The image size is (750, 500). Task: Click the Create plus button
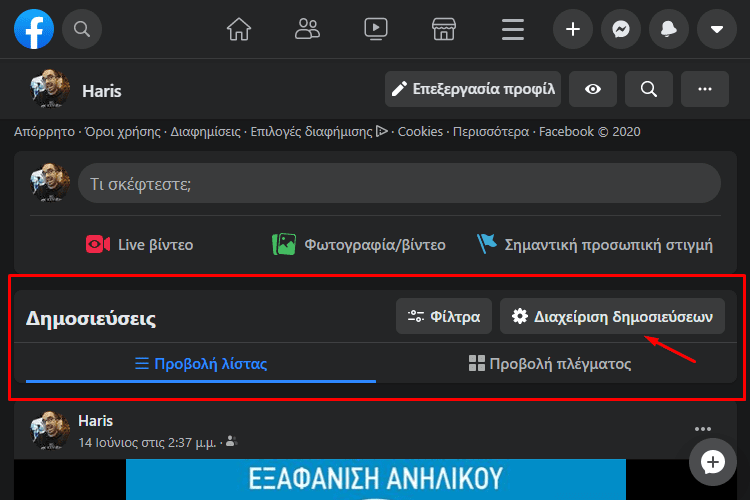[x=573, y=29]
